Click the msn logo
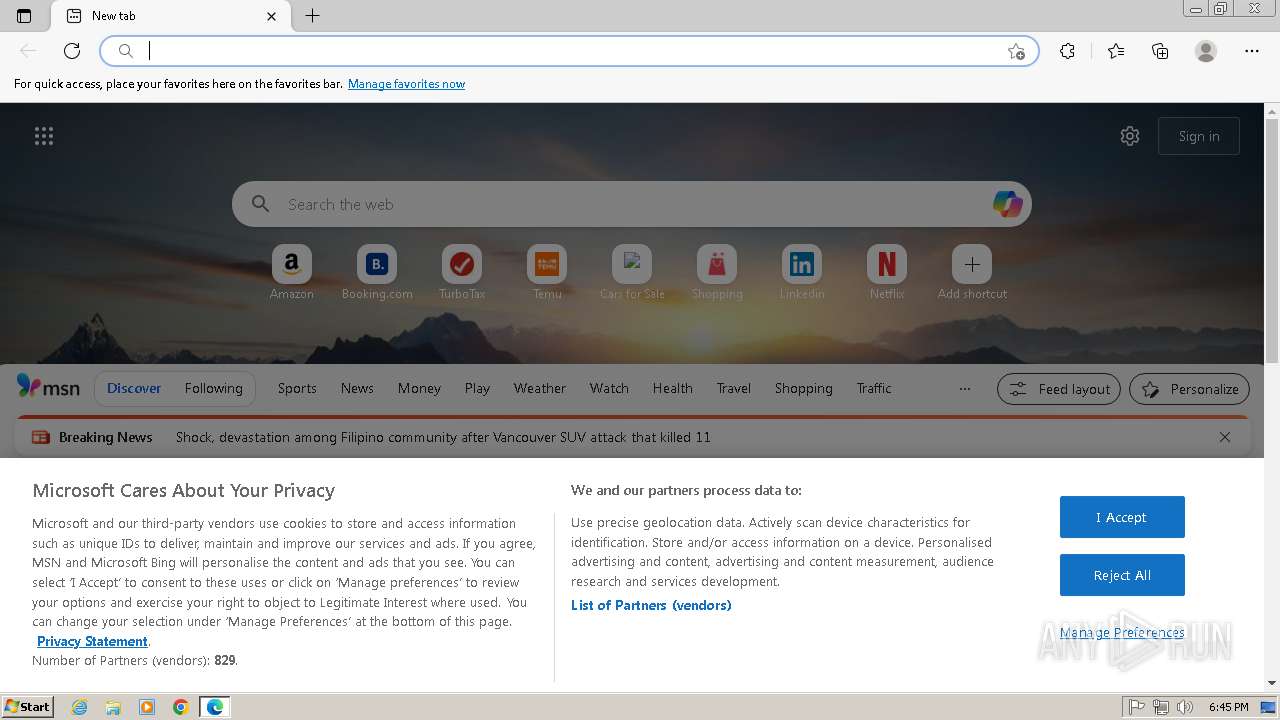This screenshot has width=1280, height=720. [48, 387]
